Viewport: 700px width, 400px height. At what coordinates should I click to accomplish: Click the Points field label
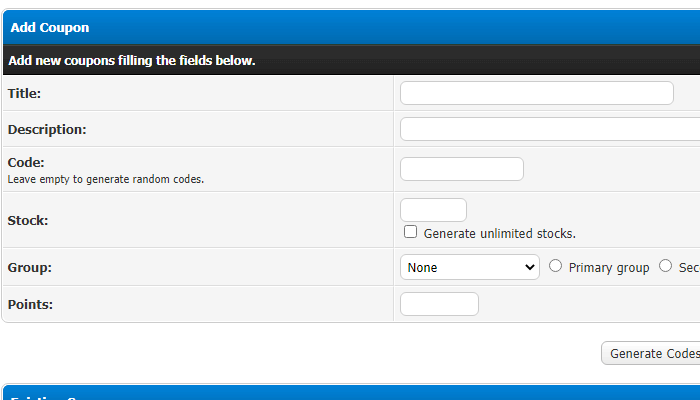pos(31,304)
